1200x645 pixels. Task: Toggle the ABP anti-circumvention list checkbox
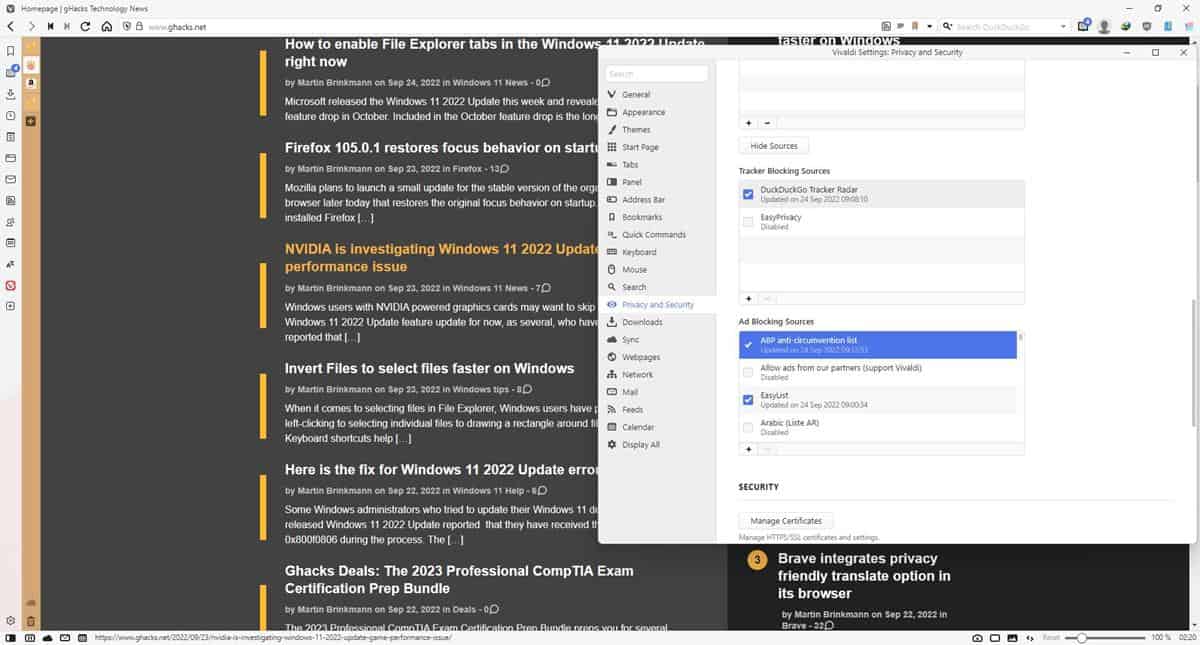748,345
